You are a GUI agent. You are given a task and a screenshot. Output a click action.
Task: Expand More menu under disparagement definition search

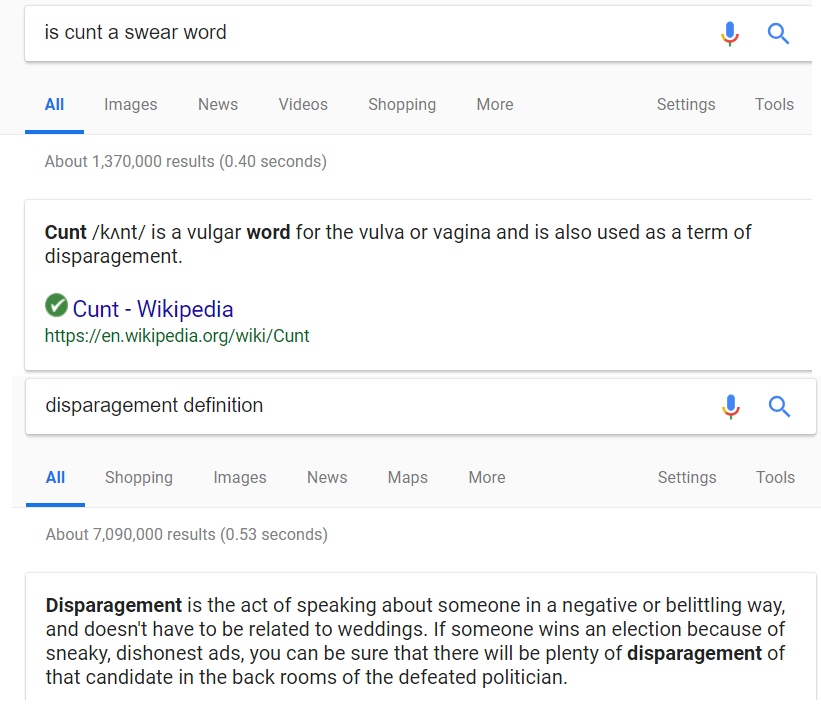tap(487, 477)
